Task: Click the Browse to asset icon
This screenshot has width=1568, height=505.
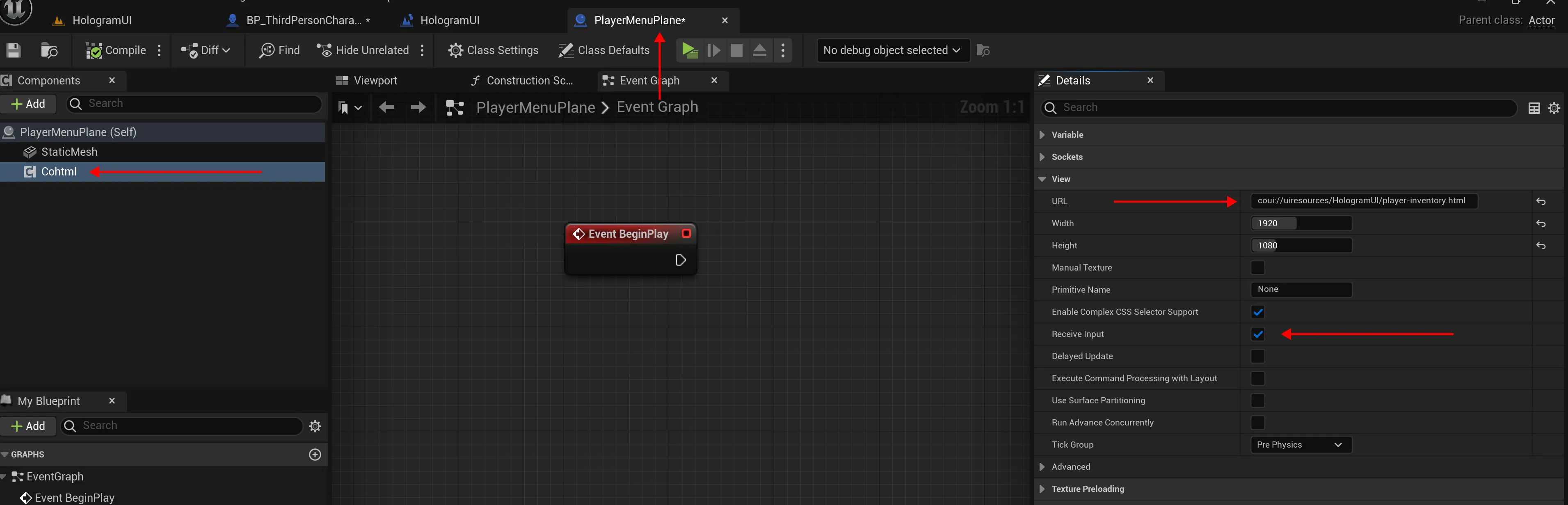Action: 49,50
